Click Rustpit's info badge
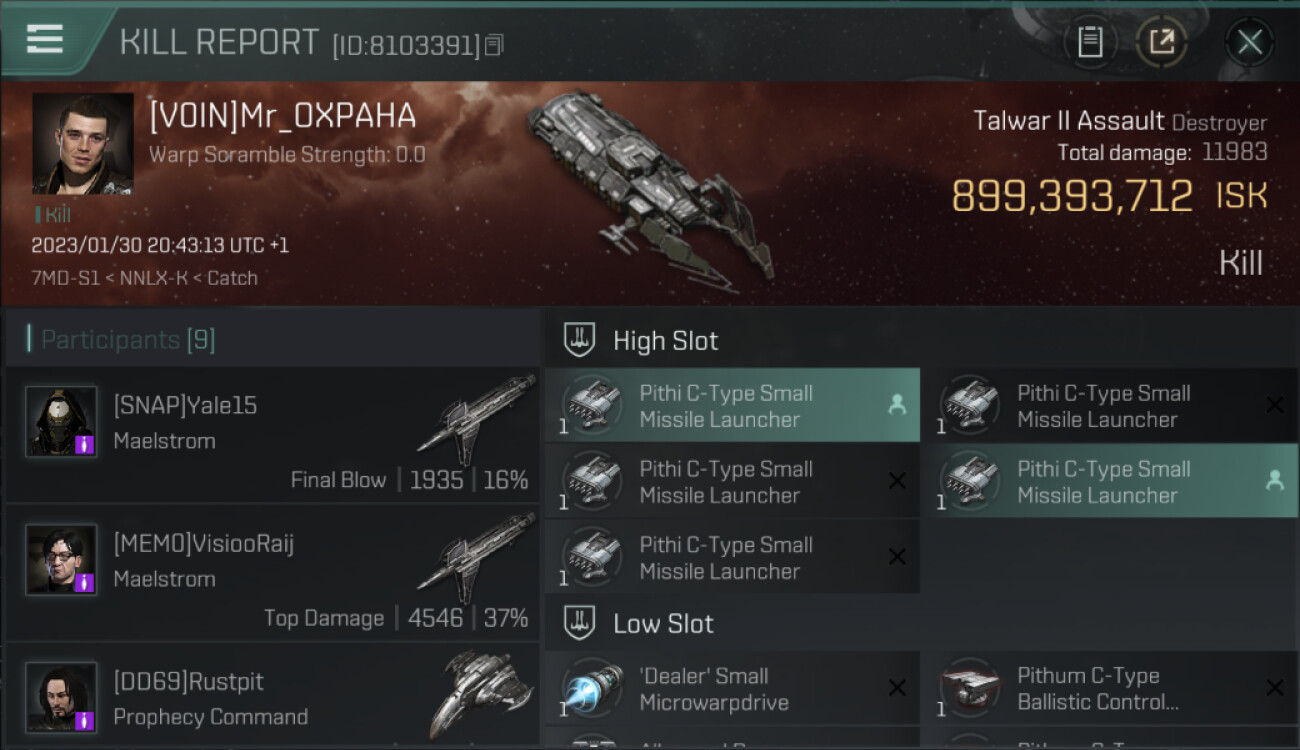Screen dimensions: 1300x750 pyautogui.click(x=85, y=720)
